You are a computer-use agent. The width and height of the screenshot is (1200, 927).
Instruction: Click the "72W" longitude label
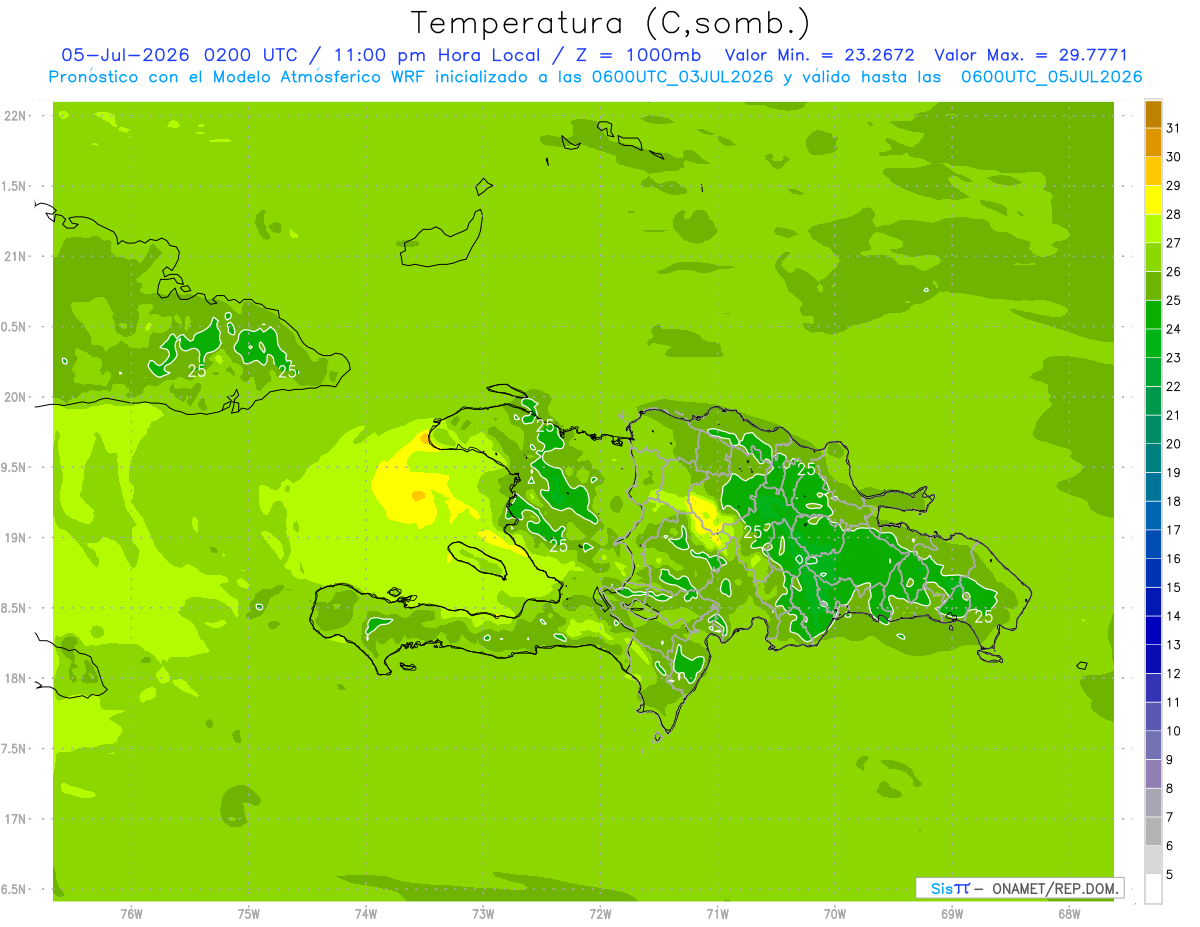tap(600, 914)
